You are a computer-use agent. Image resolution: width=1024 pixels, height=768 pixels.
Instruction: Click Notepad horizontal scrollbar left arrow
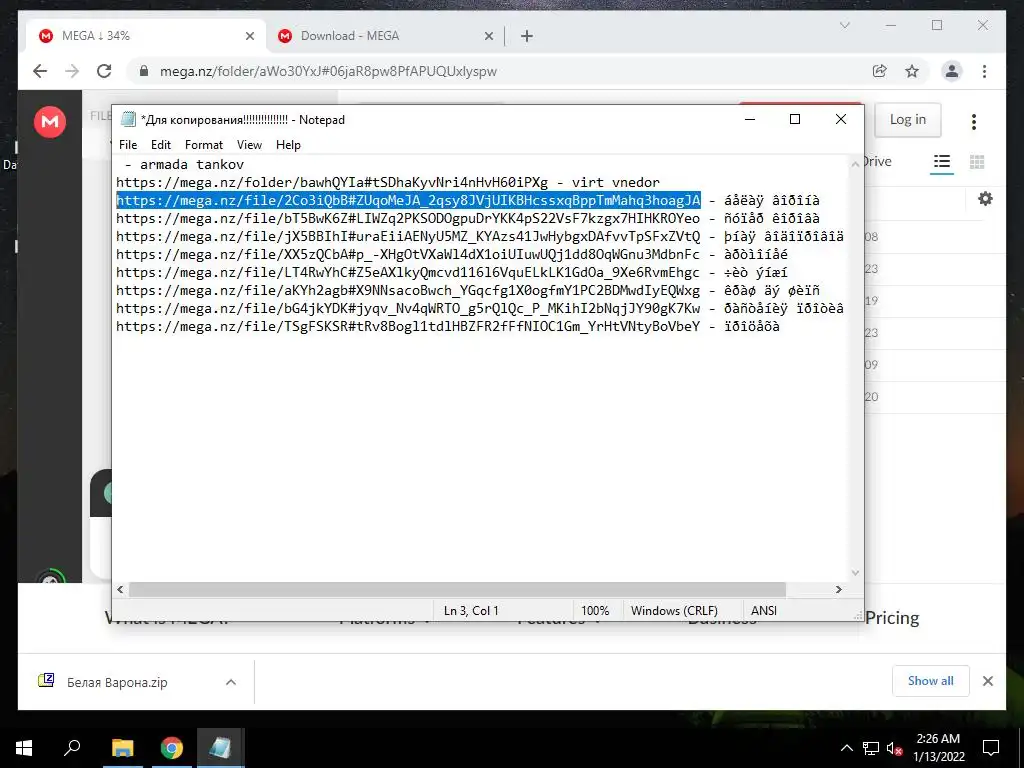pos(120,589)
